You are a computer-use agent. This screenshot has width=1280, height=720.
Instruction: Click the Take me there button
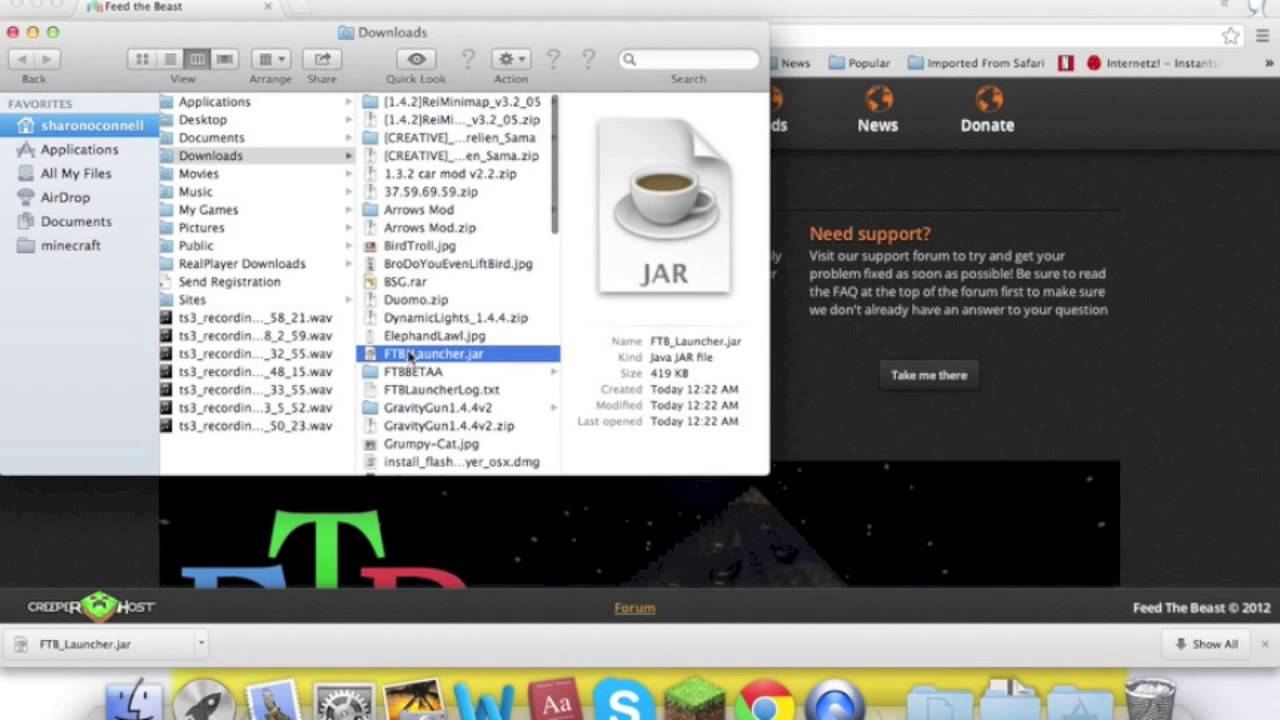tap(929, 375)
